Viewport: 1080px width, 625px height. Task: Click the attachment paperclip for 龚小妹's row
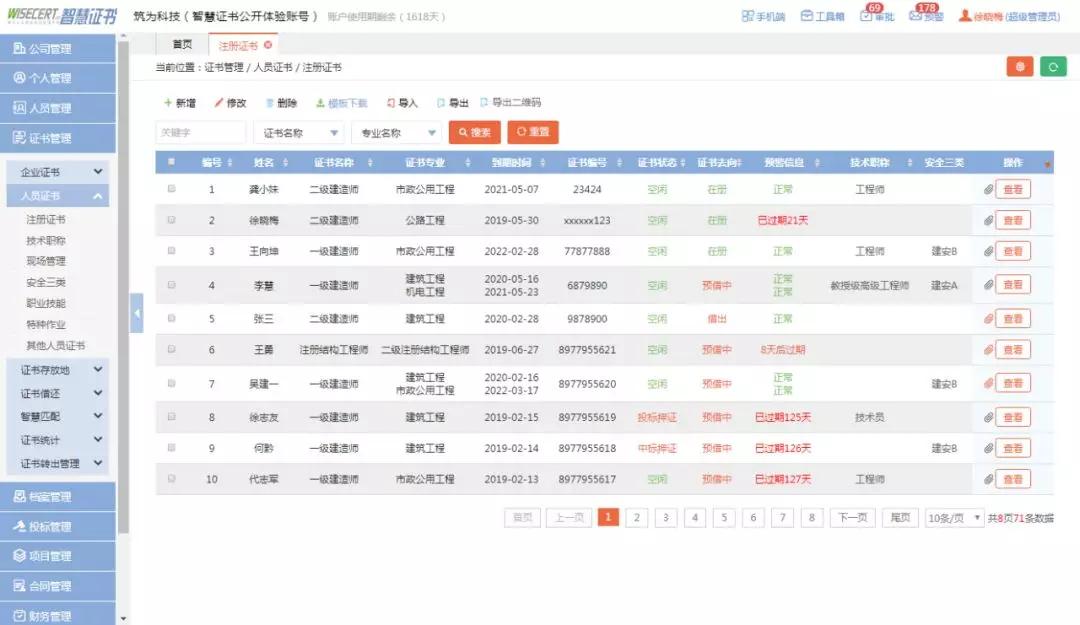[x=987, y=189]
